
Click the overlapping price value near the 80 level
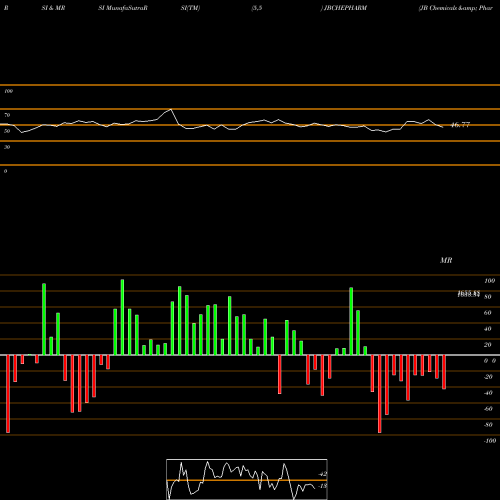click(x=468, y=294)
